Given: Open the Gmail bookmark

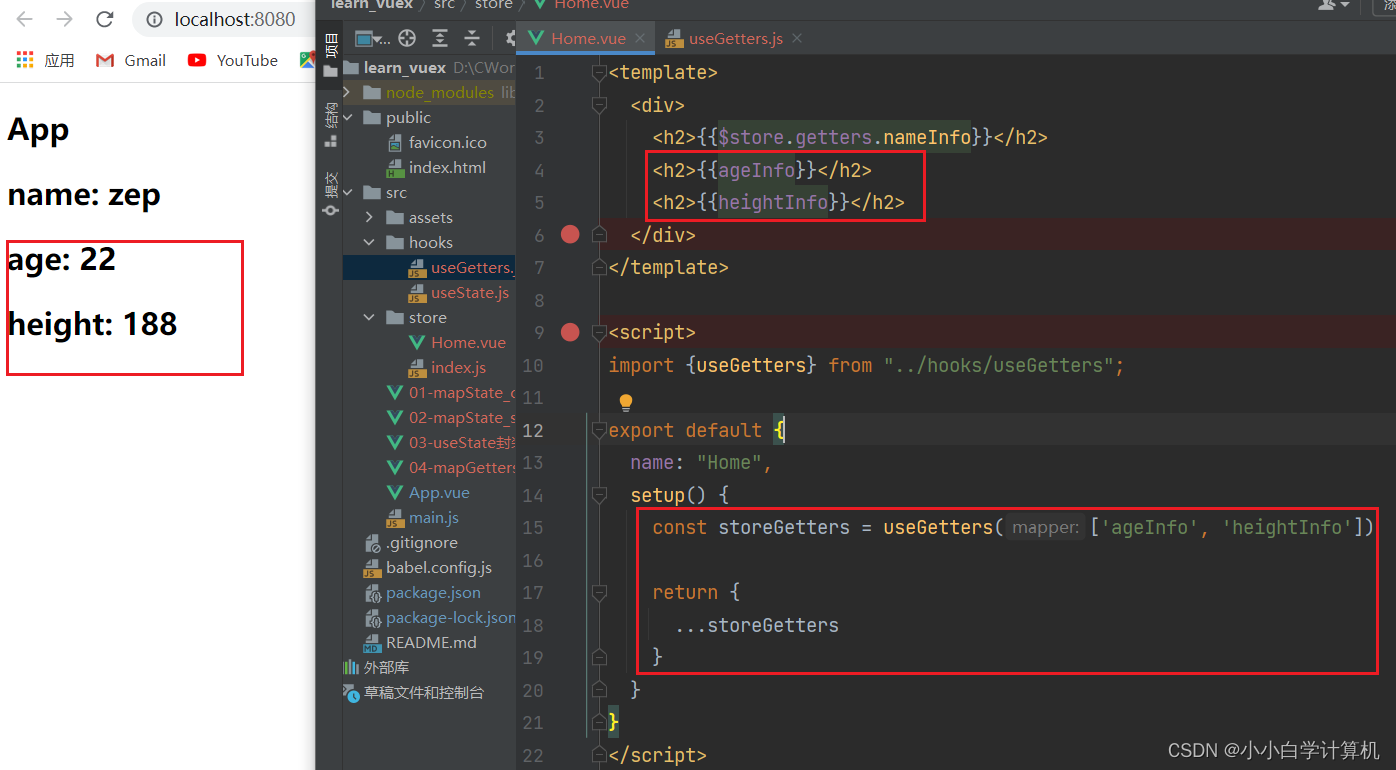Looking at the screenshot, I should point(131,60).
